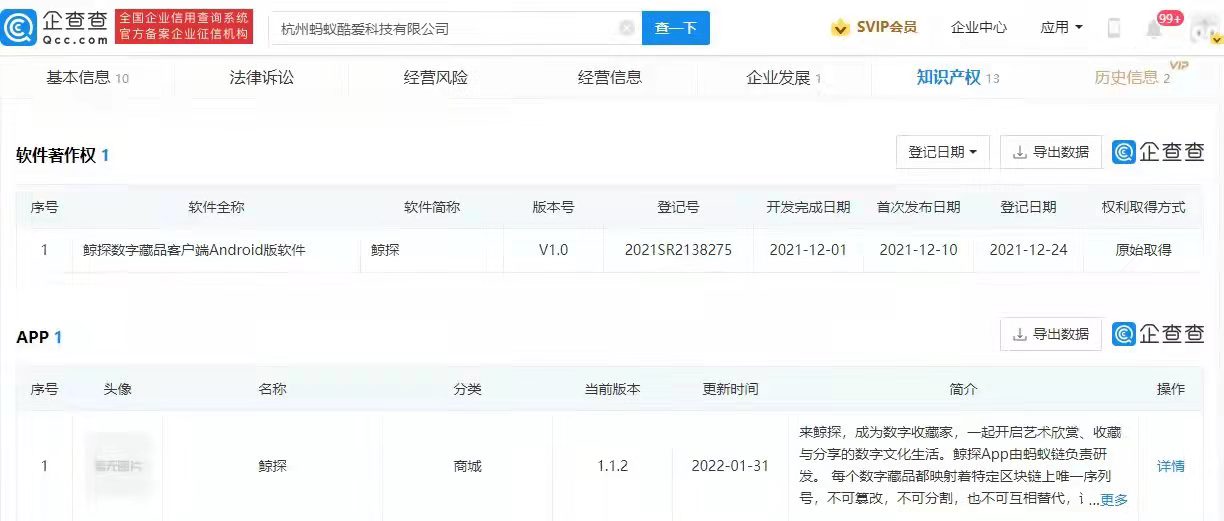Switch to the 知识产权 tab
The image size is (1224, 521).
(958, 78)
